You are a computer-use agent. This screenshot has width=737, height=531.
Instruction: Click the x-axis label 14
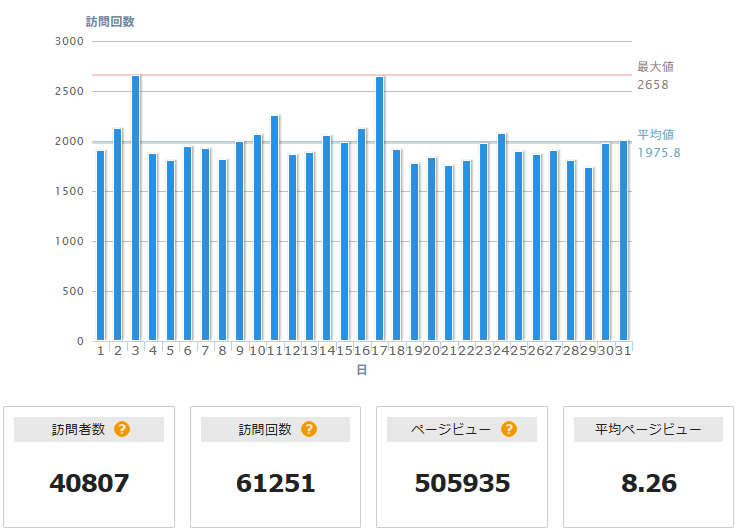(x=327, y=351)
